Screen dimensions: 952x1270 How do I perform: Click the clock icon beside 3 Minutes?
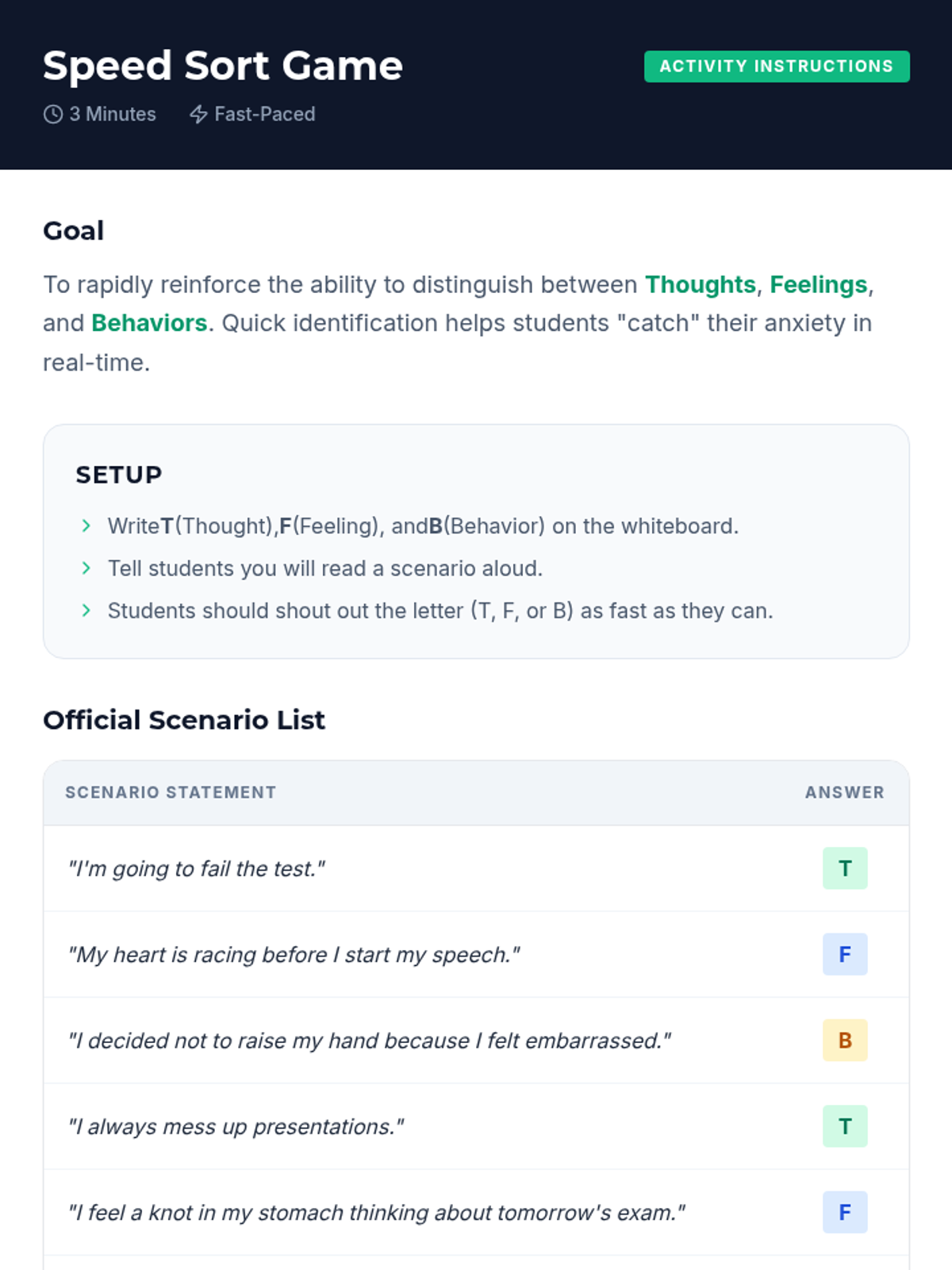click(x=52, y=114)
